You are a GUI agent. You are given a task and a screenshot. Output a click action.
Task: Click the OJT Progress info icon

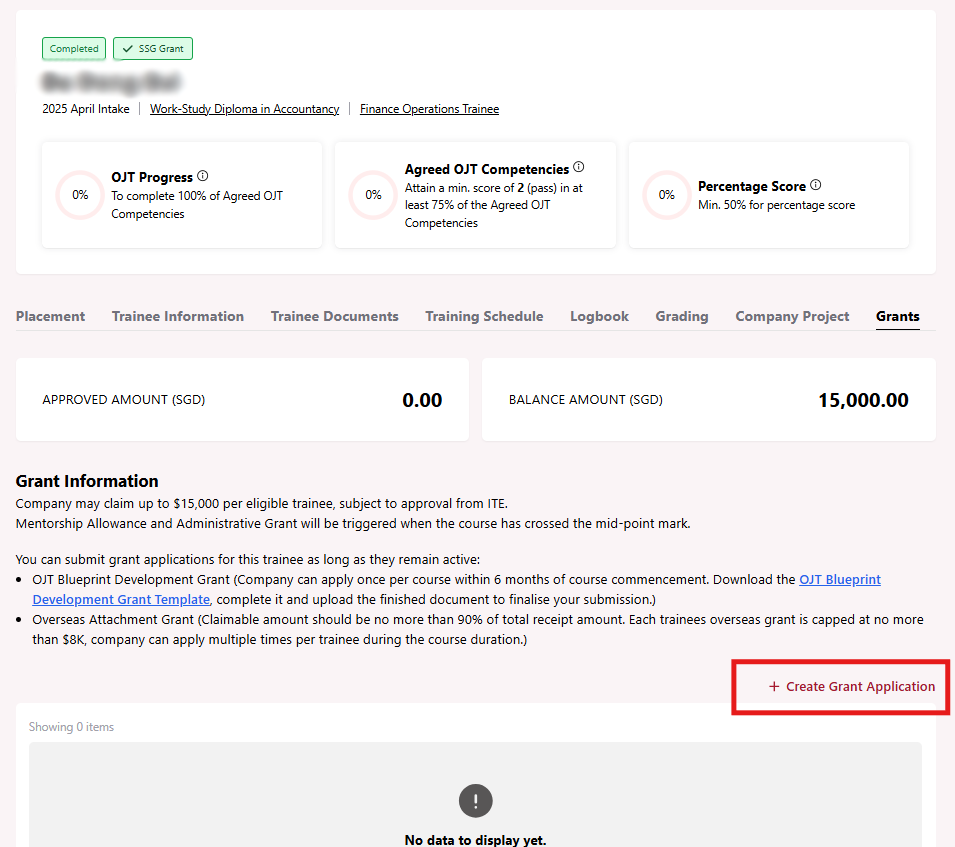(x=203, y=176)
